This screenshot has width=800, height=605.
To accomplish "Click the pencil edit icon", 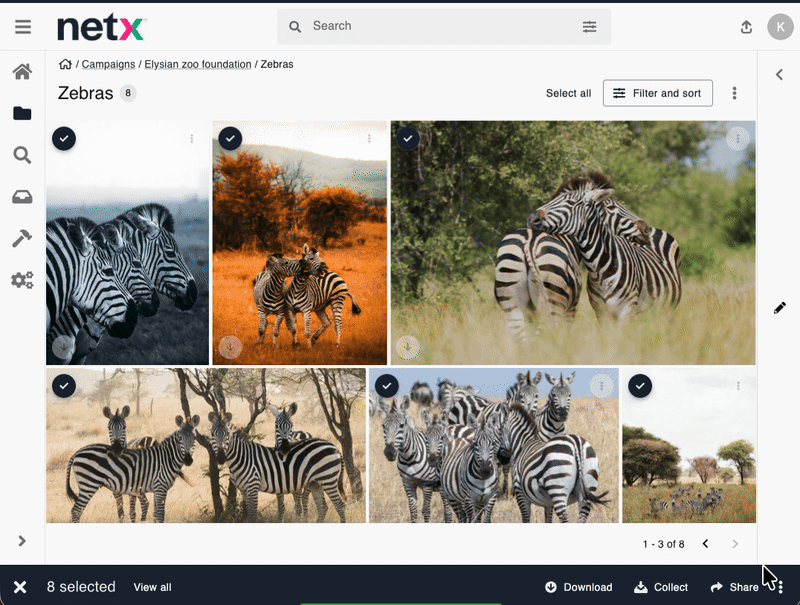I will (x=780, y=308).
